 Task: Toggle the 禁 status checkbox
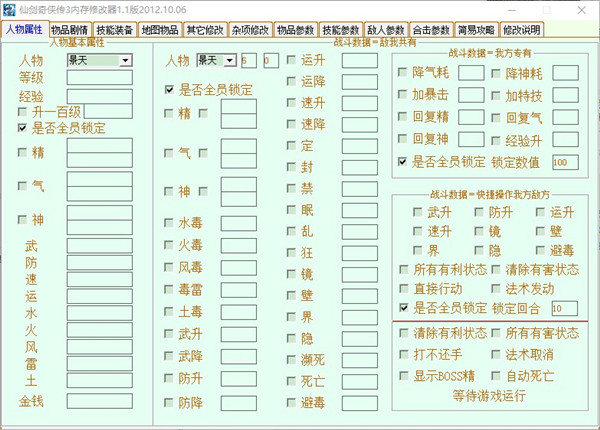(x=291, y=188)
